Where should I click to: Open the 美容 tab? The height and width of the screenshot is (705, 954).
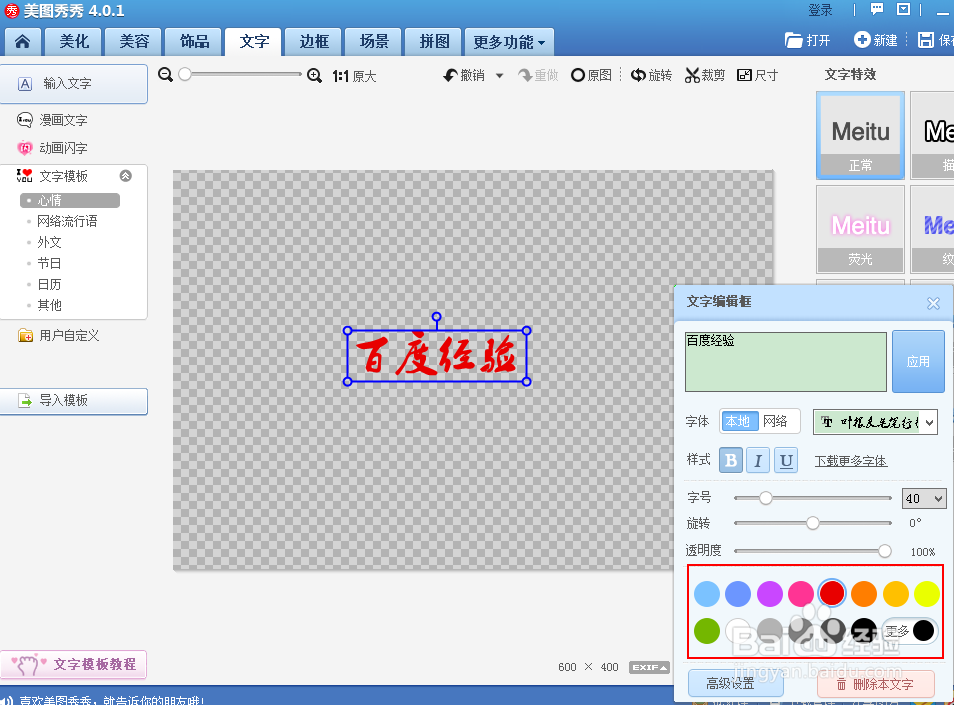click(x=134, y=41)
